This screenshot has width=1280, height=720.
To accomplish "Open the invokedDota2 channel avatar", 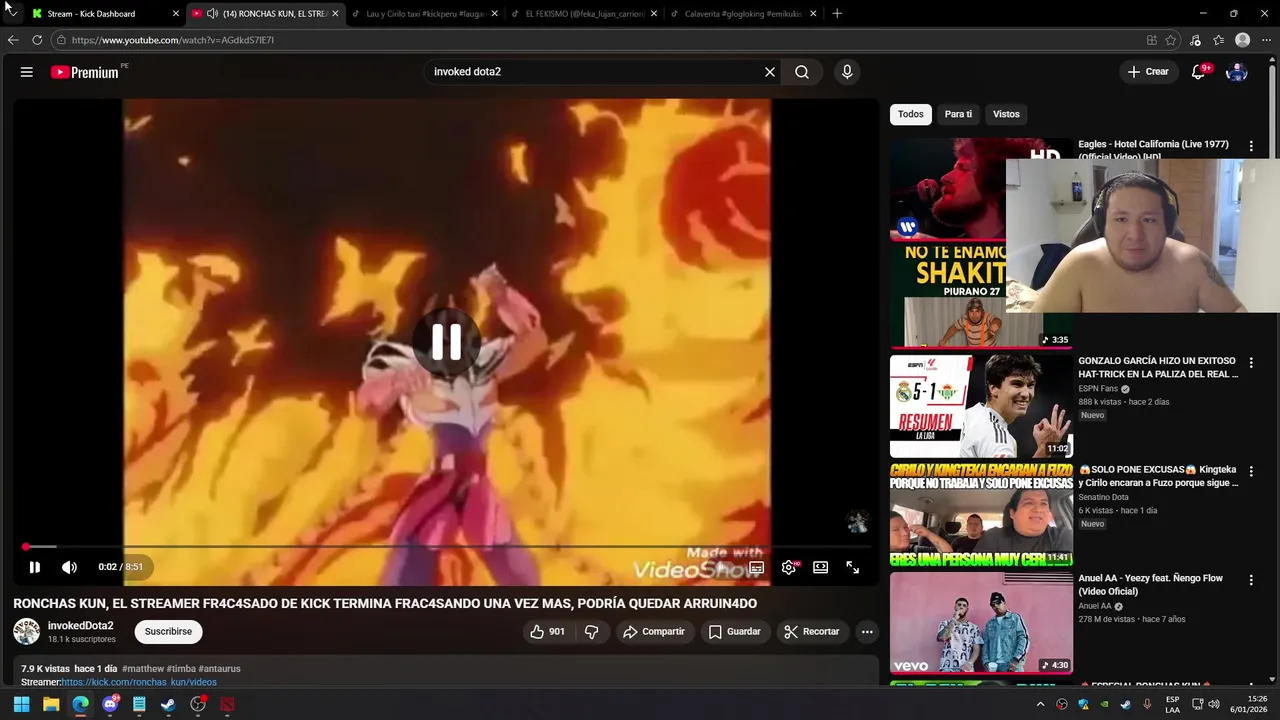I will (x=26, y=632).
